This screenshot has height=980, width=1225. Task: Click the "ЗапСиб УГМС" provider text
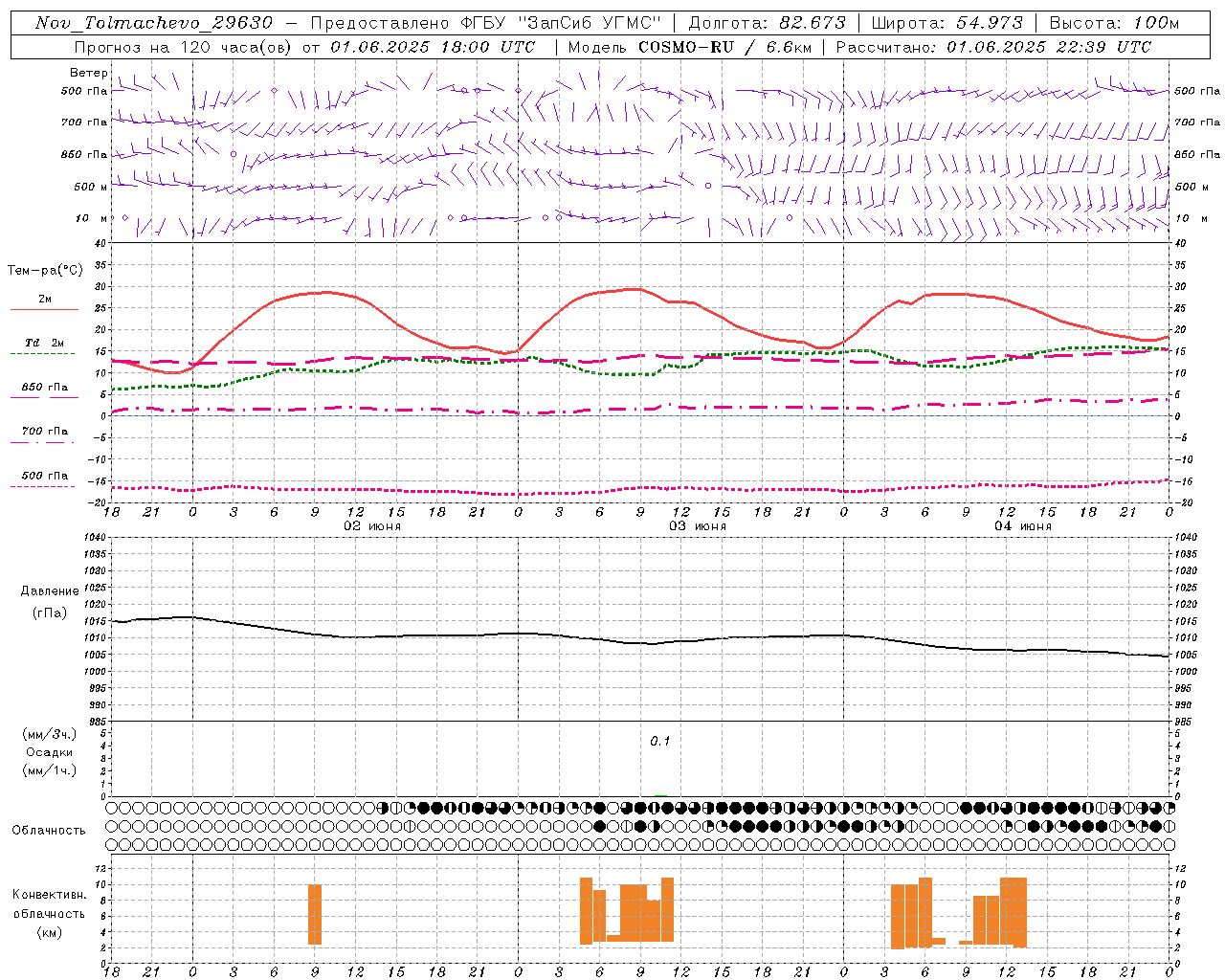[x=591, y=23]
